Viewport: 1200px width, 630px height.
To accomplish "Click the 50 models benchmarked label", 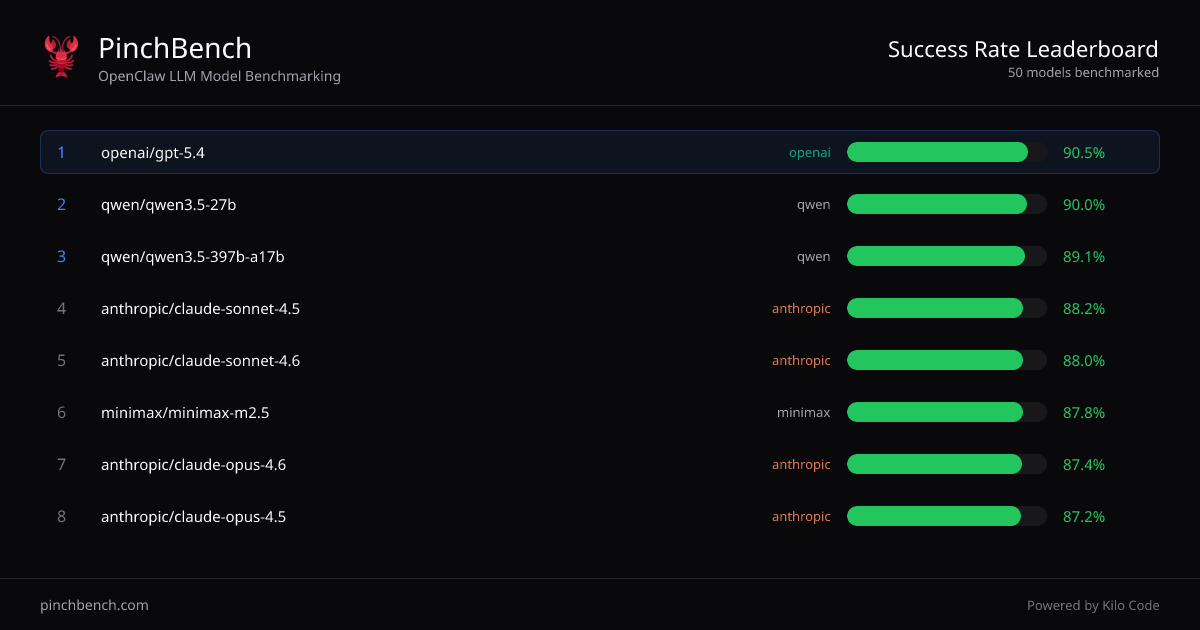I will point(1082,72).
